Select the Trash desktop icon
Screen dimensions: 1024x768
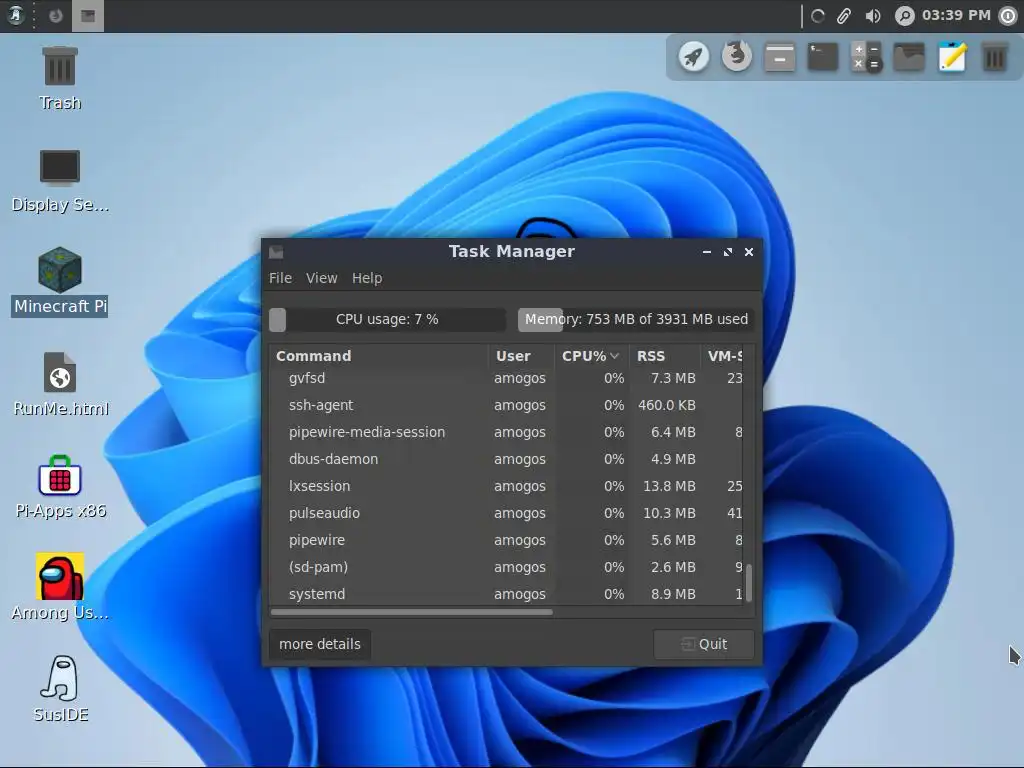pos(59,78)
